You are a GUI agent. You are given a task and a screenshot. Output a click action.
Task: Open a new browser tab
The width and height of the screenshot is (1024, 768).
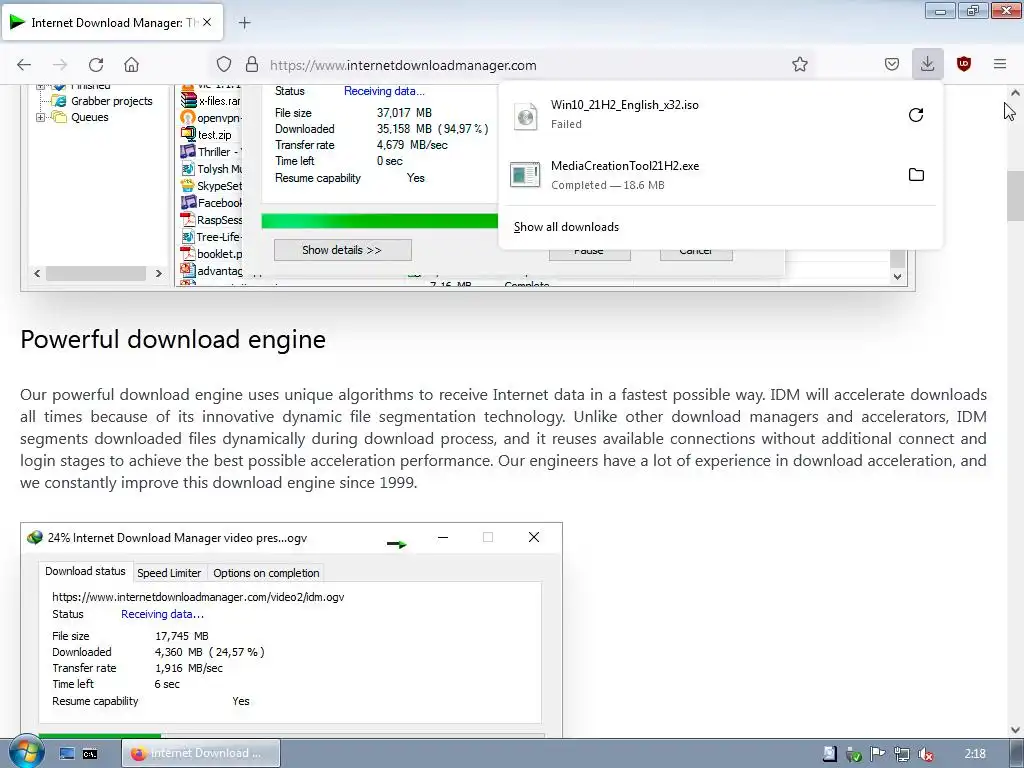[244, 23]
